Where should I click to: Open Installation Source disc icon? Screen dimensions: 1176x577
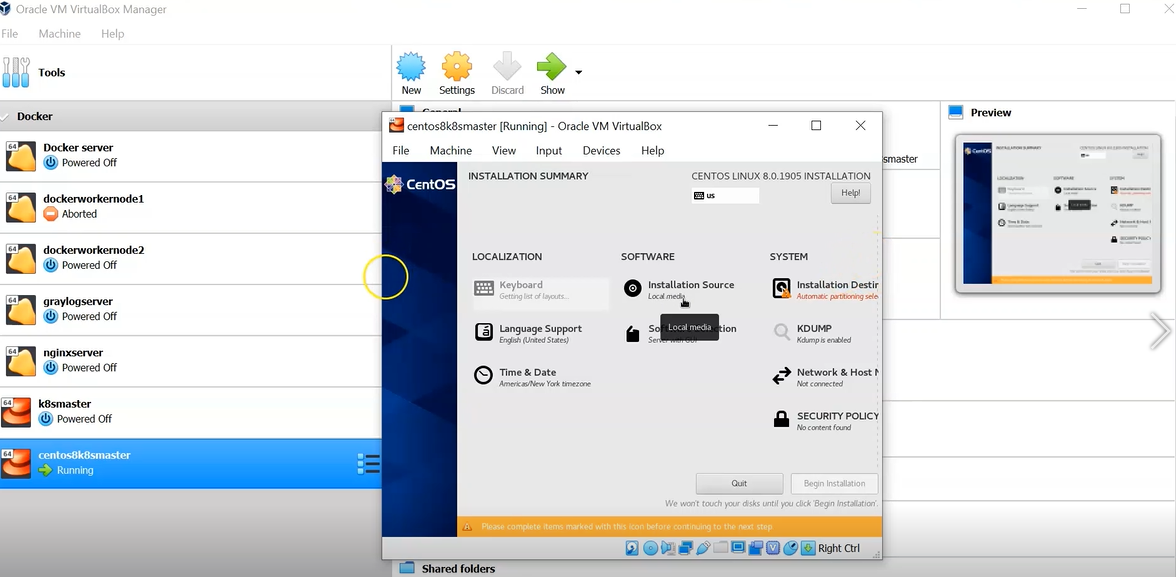633,288
